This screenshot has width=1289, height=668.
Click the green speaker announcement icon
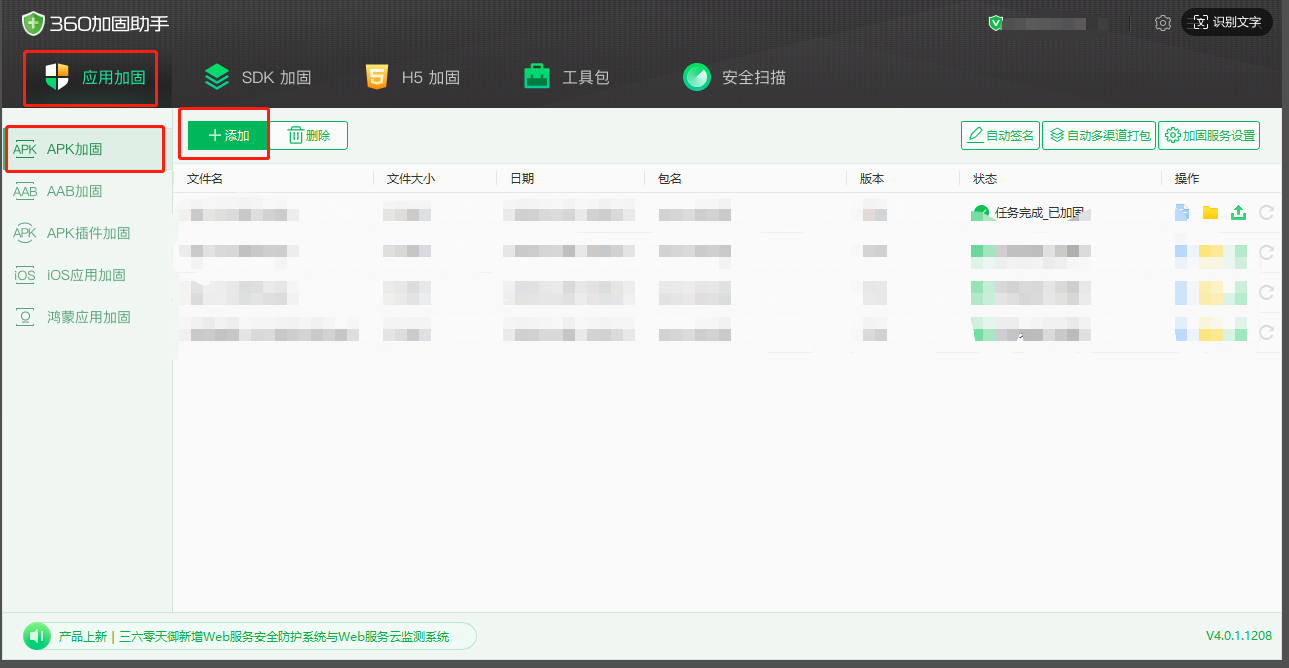pos(37,636)
